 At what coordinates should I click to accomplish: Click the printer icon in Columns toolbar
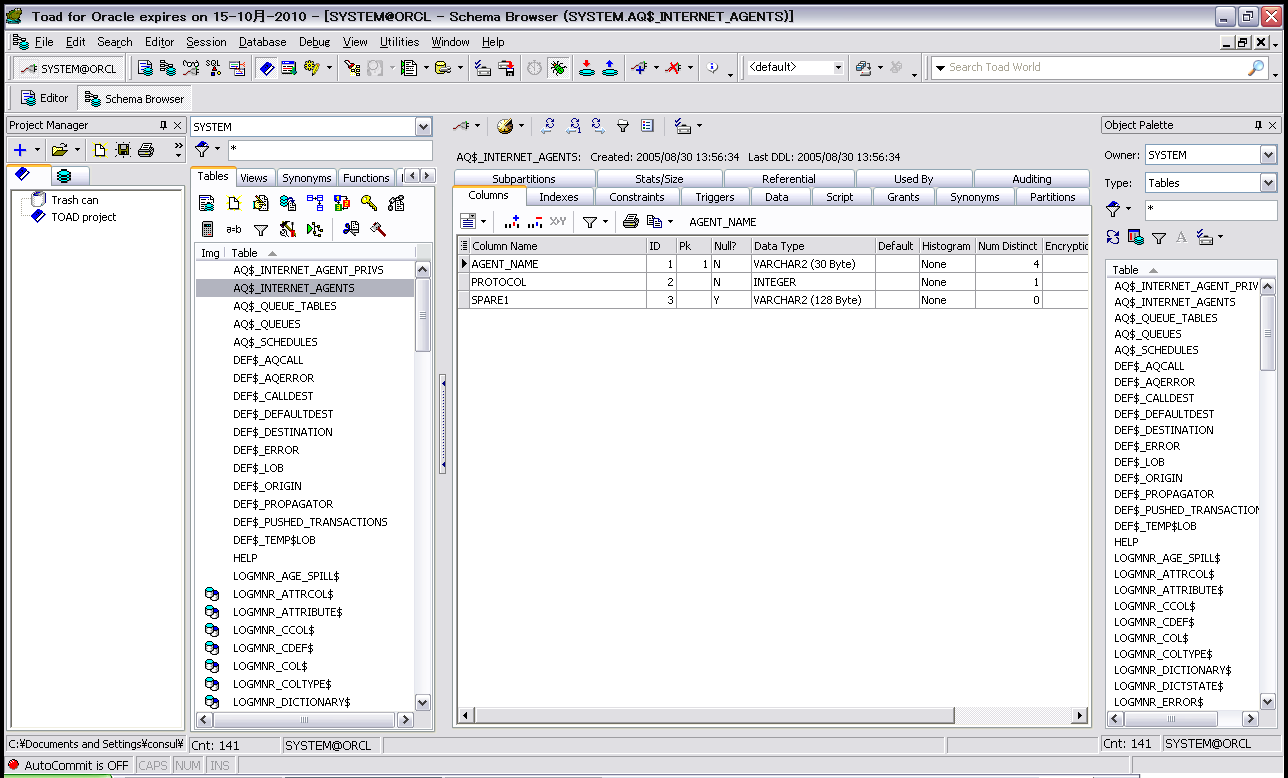click(630, 222)
